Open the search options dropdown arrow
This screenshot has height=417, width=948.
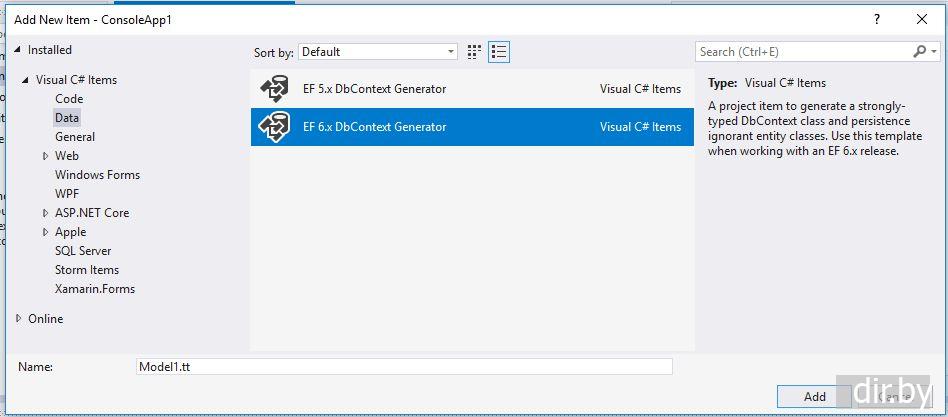point(935,52)
